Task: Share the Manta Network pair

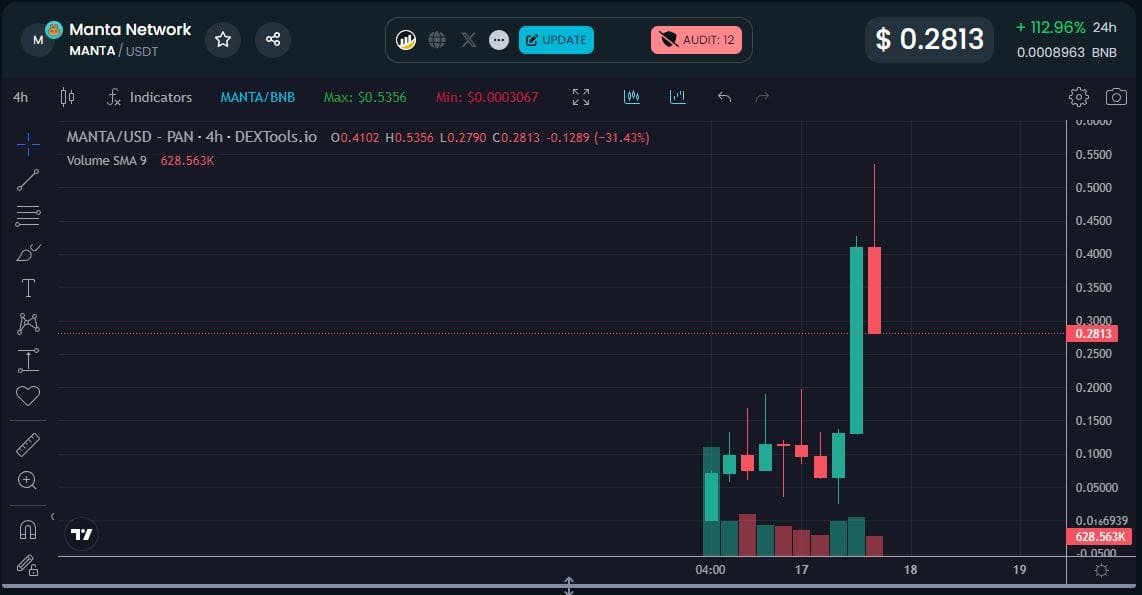Action: [x=272, y=39]
